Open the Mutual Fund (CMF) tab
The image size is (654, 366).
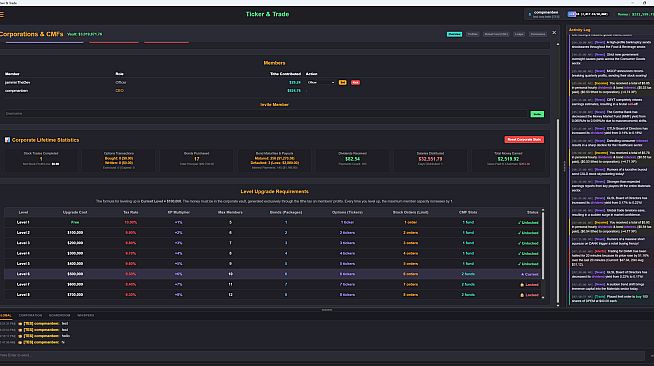tap(496, 34)
